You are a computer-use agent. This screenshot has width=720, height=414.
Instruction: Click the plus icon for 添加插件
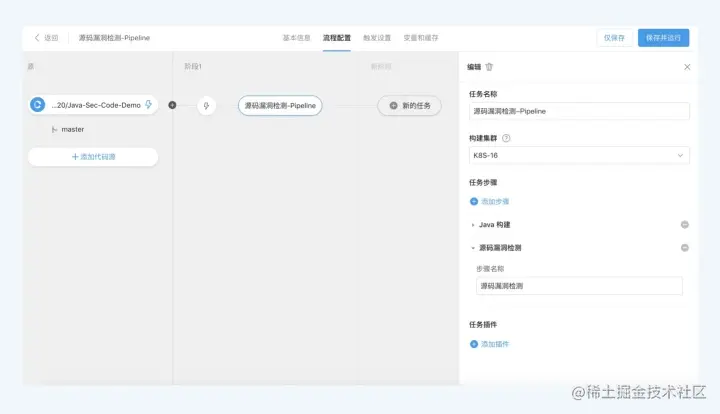point(474,344)
